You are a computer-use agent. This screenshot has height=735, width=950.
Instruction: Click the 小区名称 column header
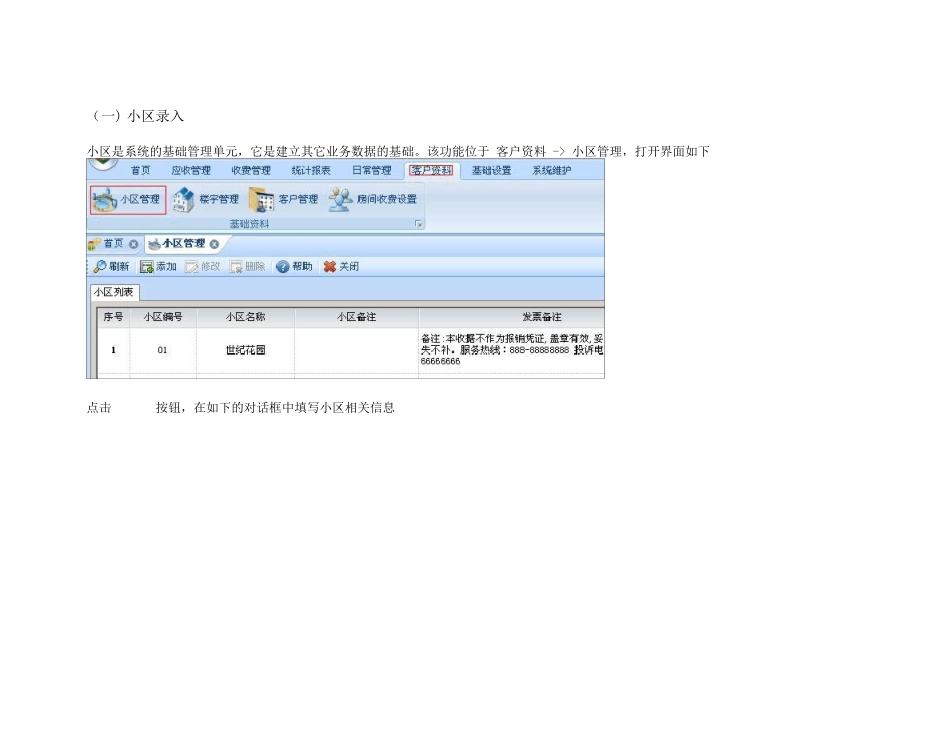pos(245,317)
